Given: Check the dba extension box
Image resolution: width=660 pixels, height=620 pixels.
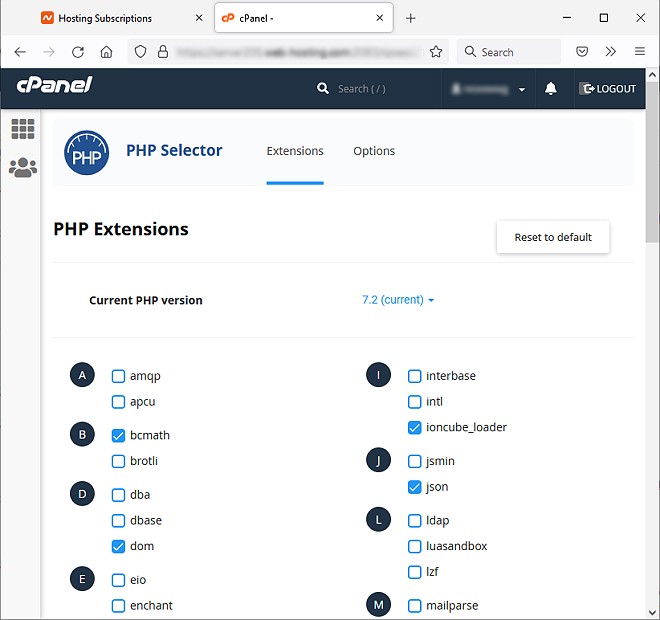Looking at the screenshot, I should [118, 495].
